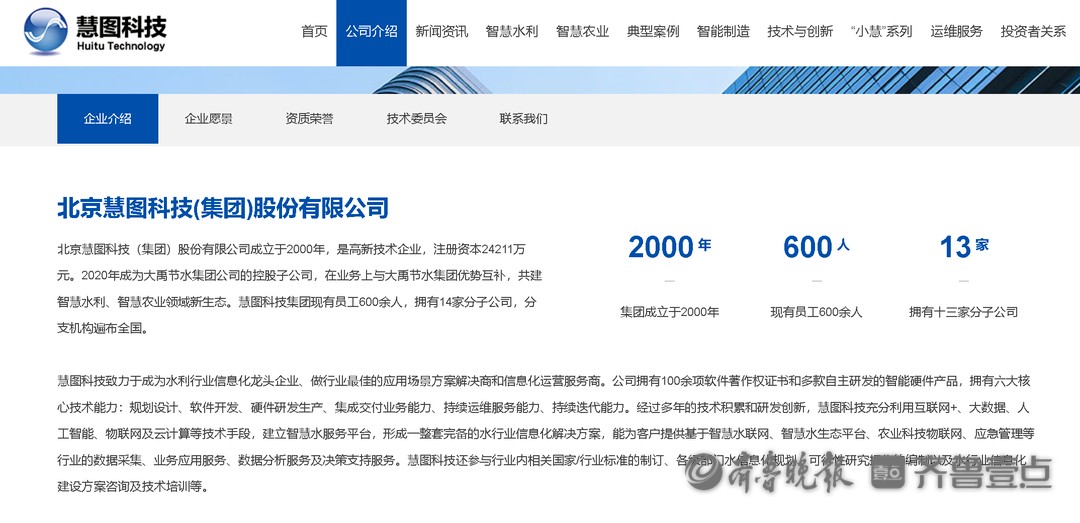Switch to the 企业介绍 tab
Screen dimensions: 1080x523
107,119
